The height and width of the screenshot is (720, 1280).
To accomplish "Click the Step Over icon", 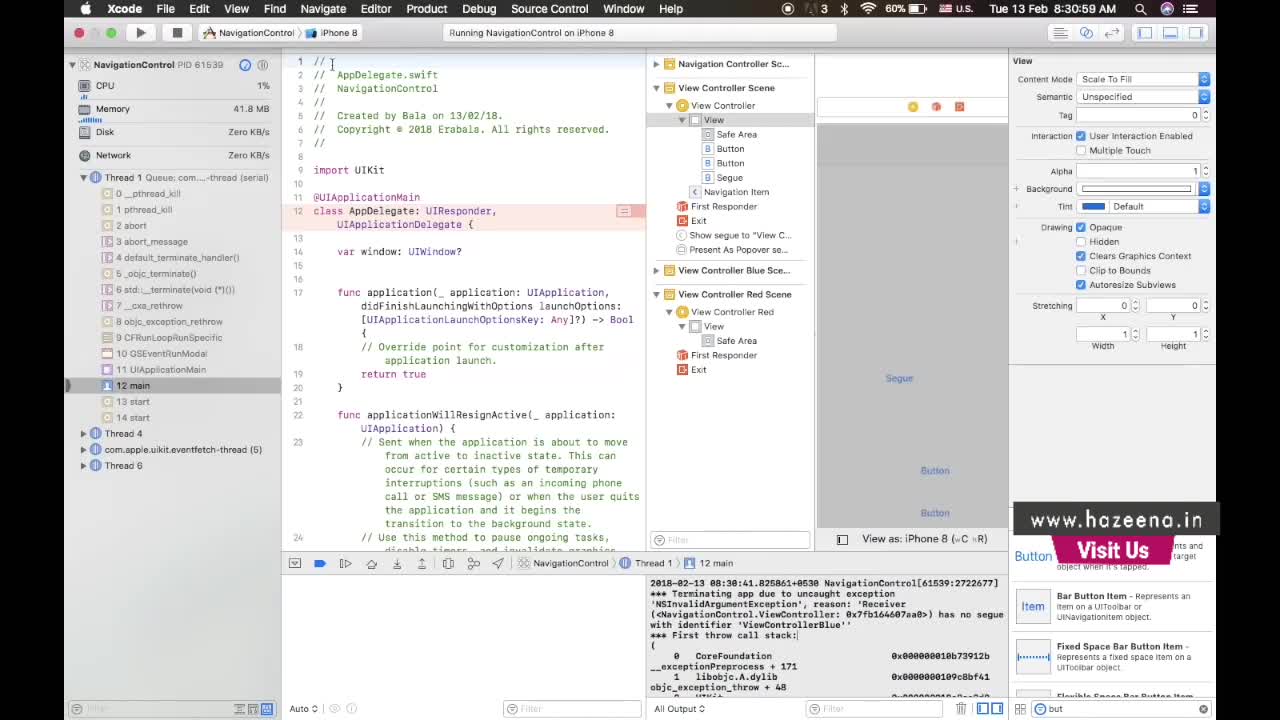I will point(371,563).
